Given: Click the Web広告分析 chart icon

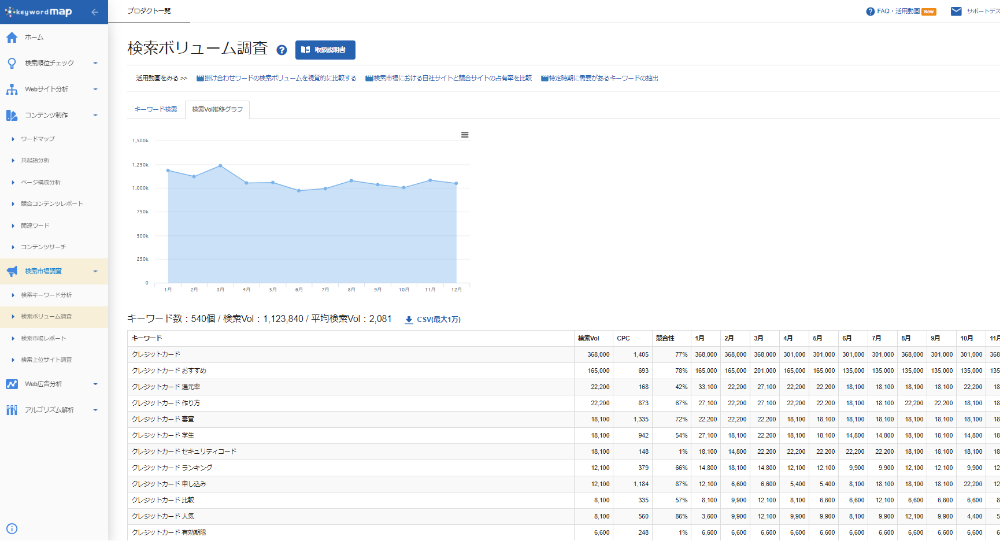Looking at the screenshot, I should point(12,383).
